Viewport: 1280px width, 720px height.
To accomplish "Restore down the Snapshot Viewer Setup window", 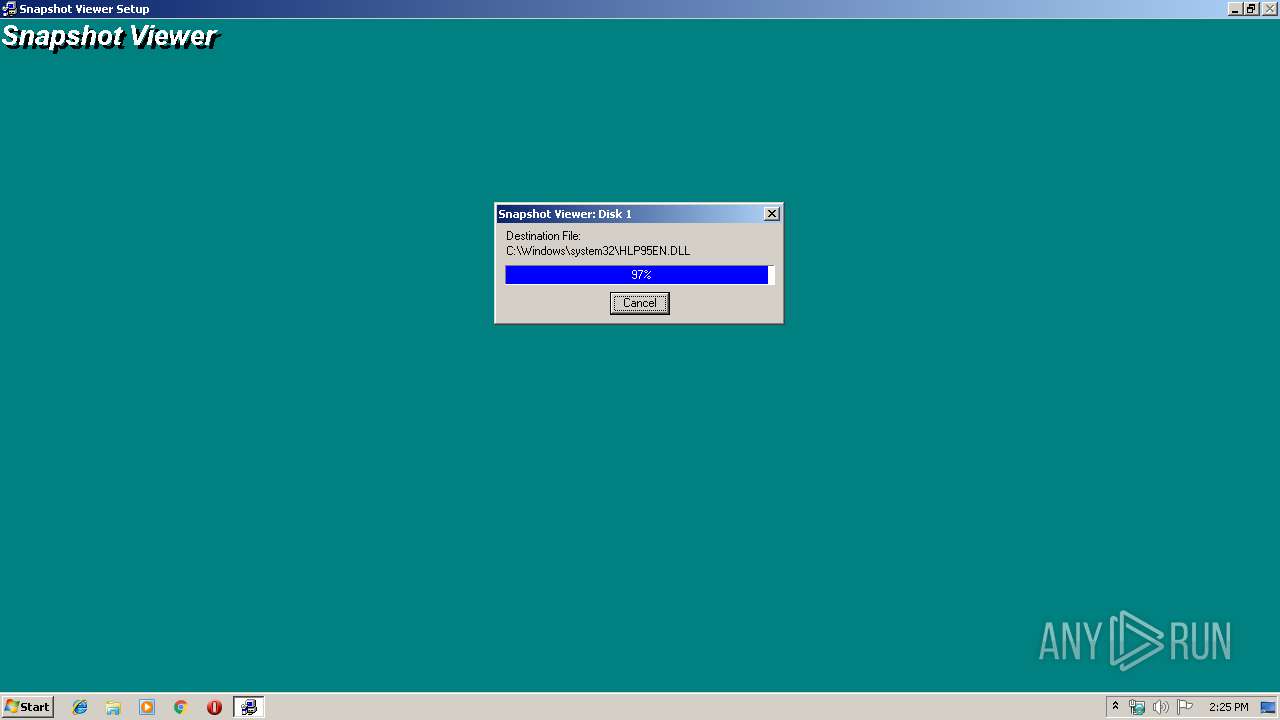I will (1250, 9).
